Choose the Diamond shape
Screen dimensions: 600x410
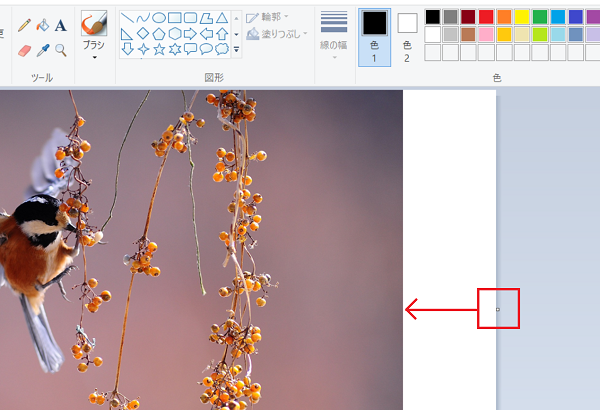143,33
